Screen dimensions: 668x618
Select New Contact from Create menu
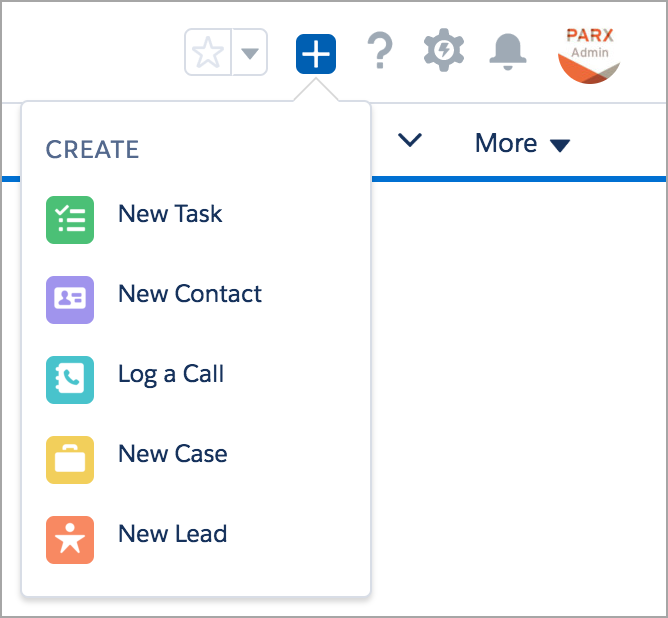coord(190,294)
